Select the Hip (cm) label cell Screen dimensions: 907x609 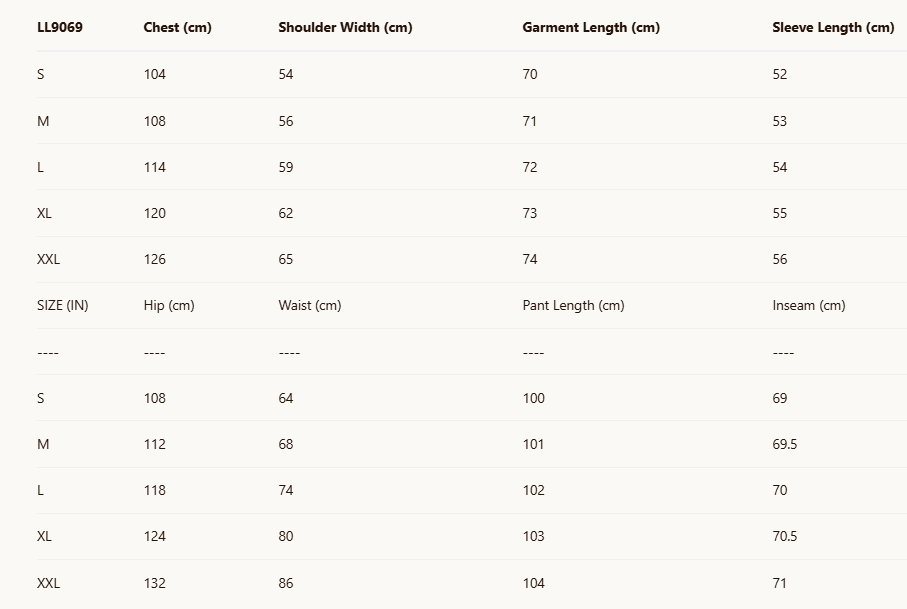coord(169,306)
